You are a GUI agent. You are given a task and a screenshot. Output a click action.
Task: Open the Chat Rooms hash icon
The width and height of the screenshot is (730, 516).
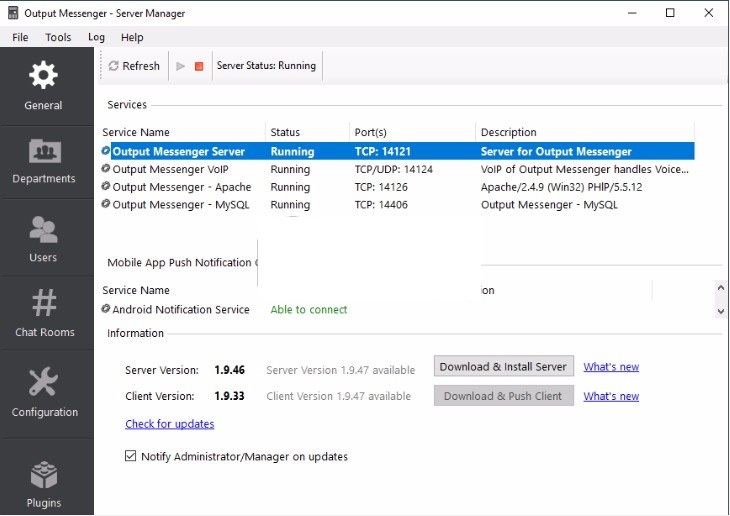coord(44,303)
